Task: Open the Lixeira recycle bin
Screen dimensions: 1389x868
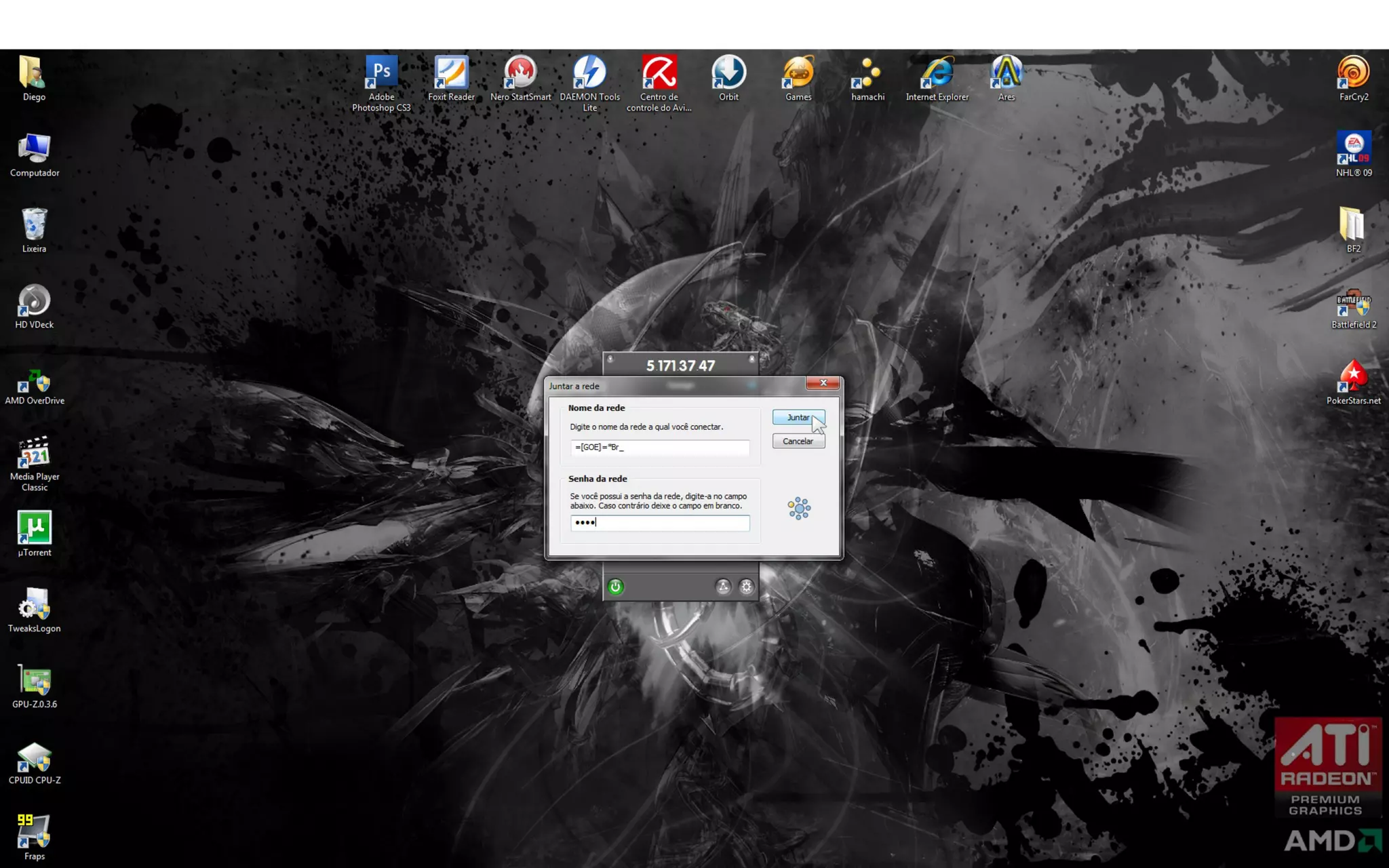Action: click(x=35, y=224)
